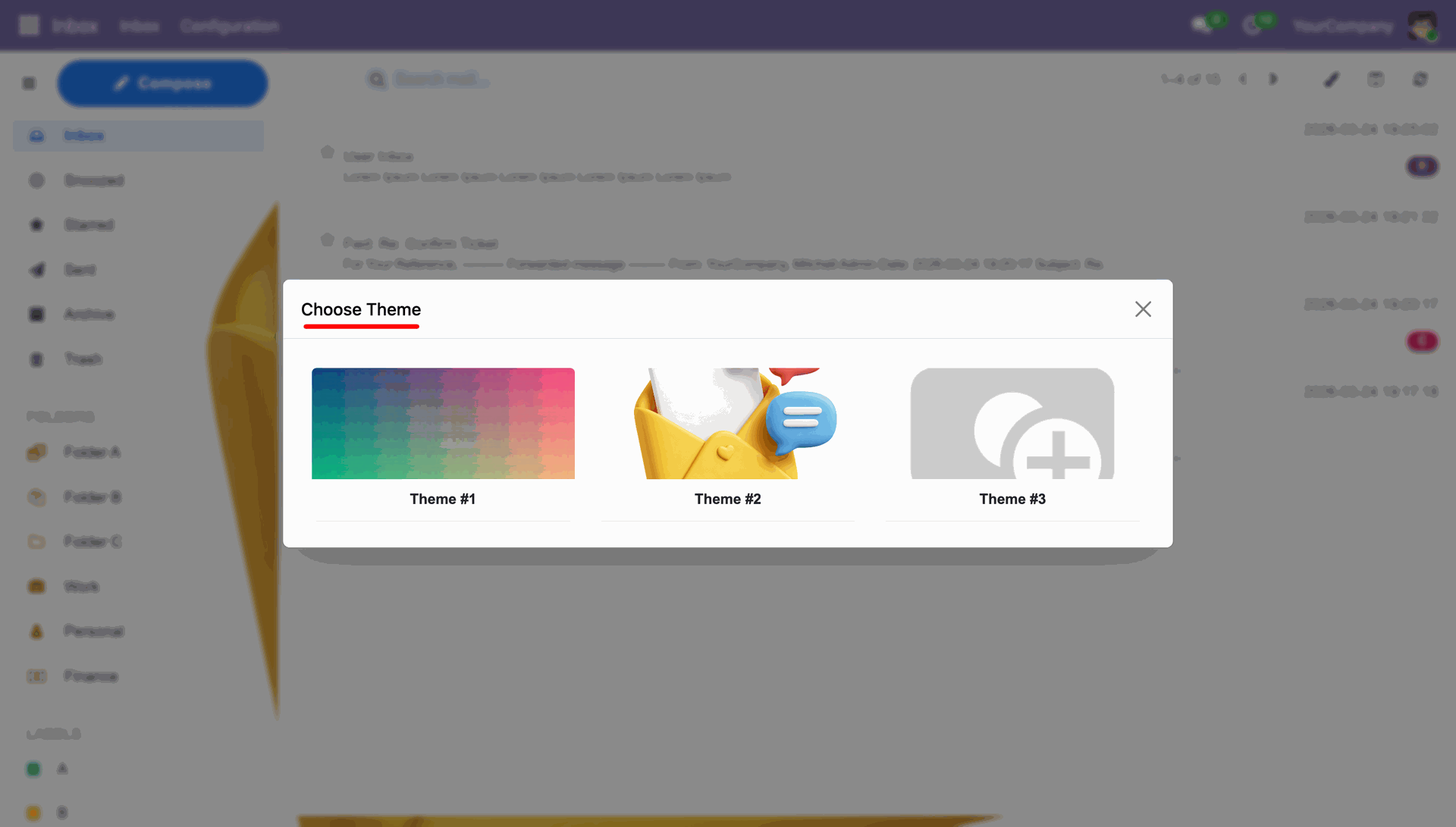Image resolution: width=1456 pixels, height=827 pixels.
Task: Open the Inbox folder in the background sidebar
Action: 139,136
